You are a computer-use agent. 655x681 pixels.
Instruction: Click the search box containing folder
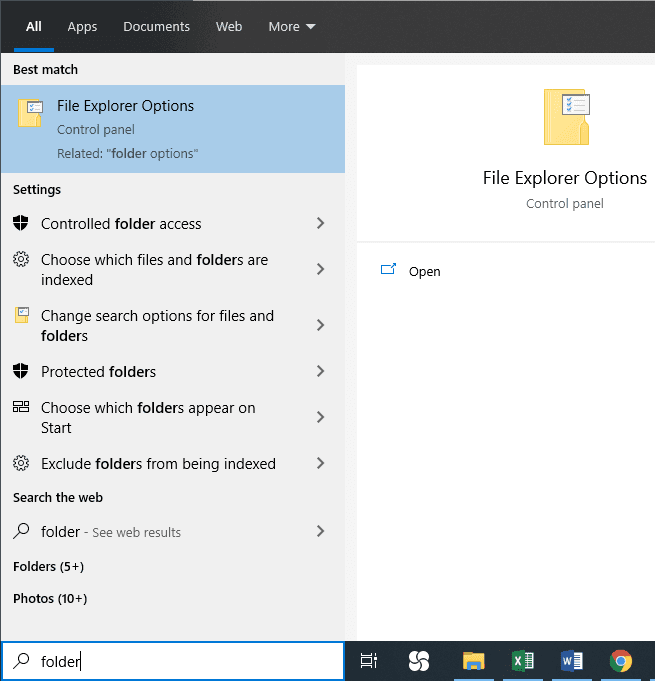180,661
